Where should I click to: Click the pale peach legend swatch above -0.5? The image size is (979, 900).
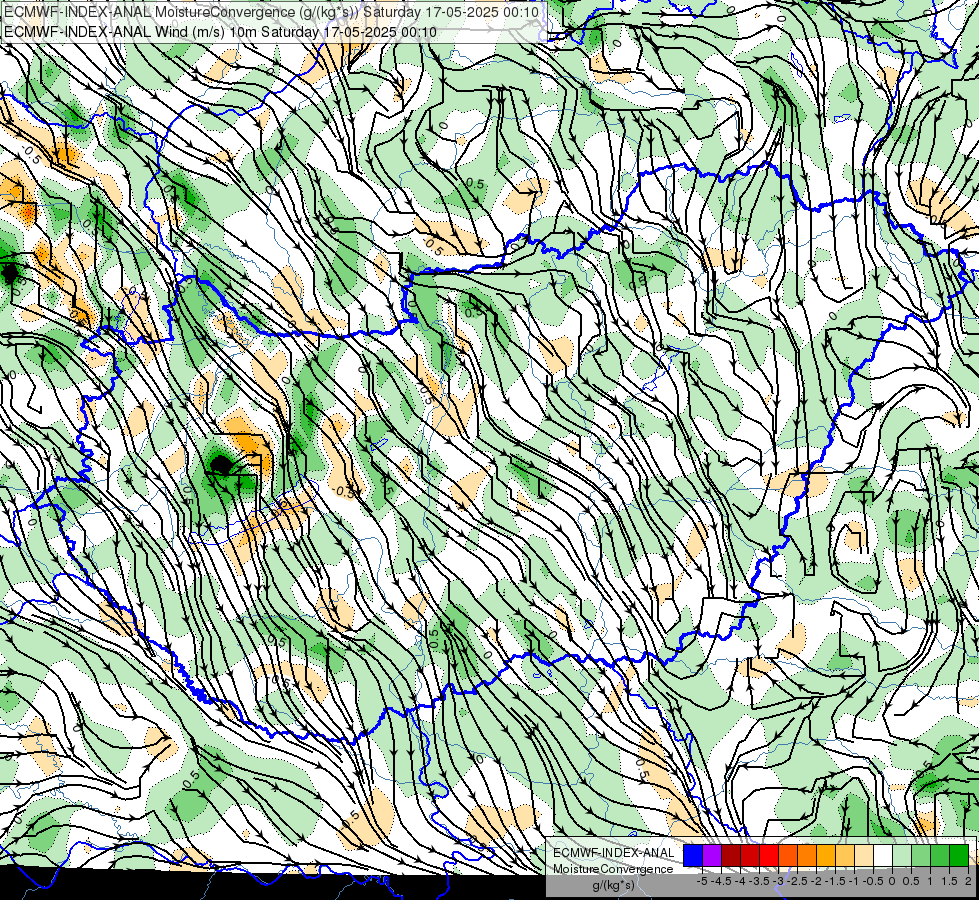(865, 856)
